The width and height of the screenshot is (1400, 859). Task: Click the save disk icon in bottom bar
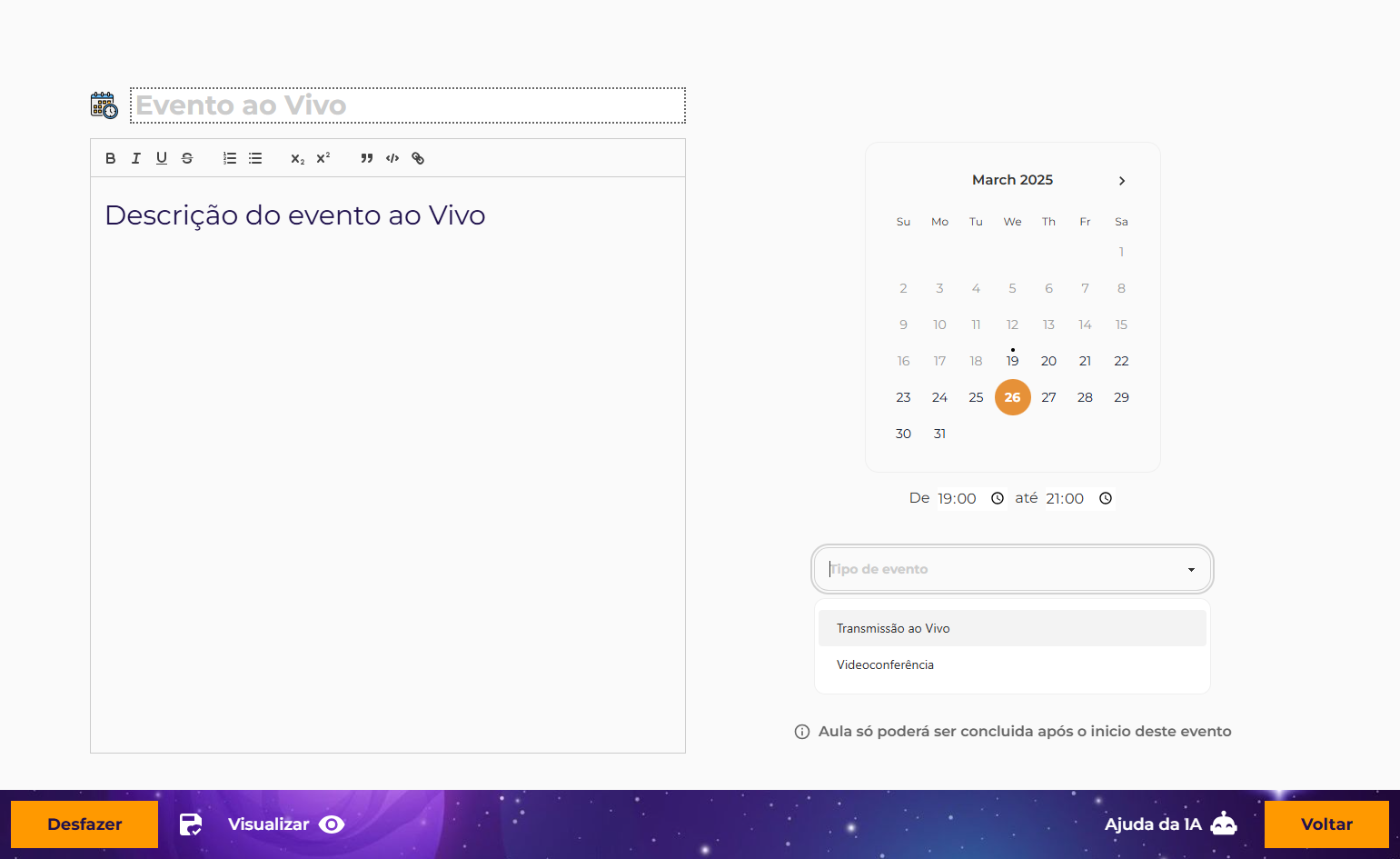[191, 824]
